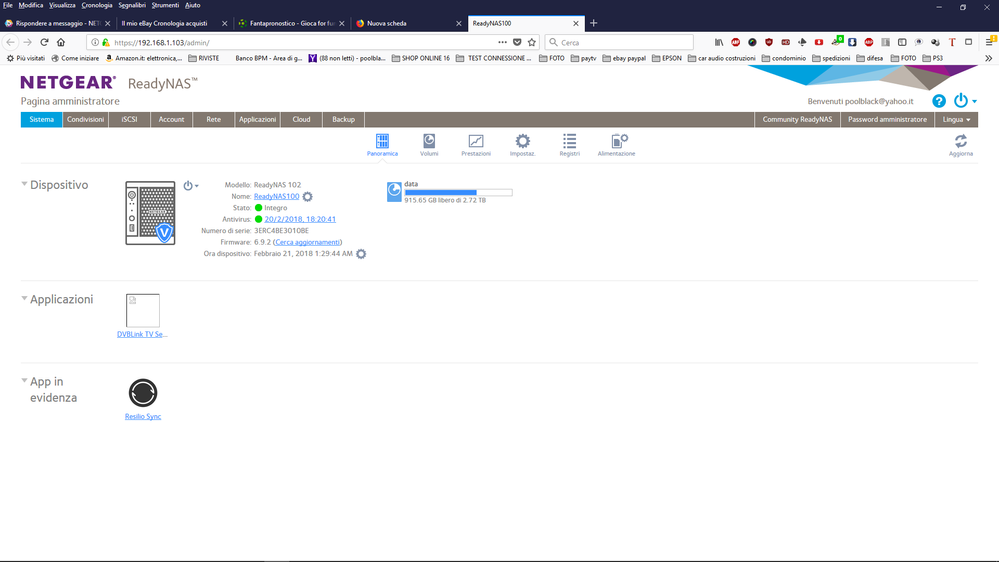Click the blue help question mark icon
The width and height of the screenshot is (999, 562).
coord(939,101)
